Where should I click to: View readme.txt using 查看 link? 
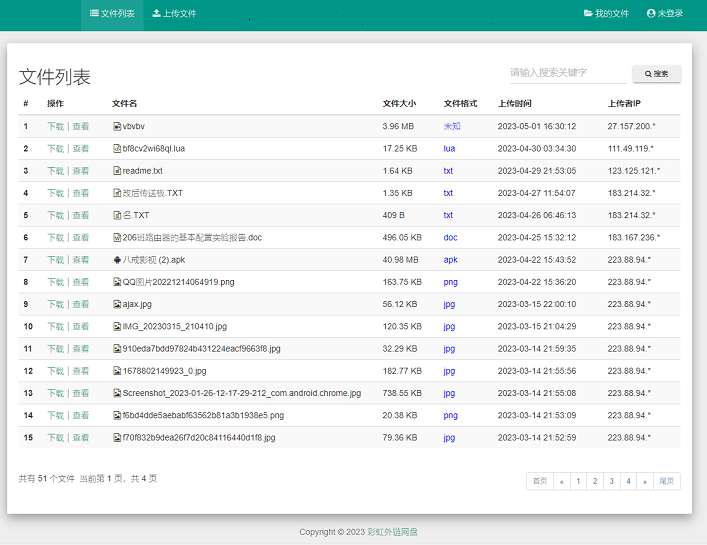(81, 171)
